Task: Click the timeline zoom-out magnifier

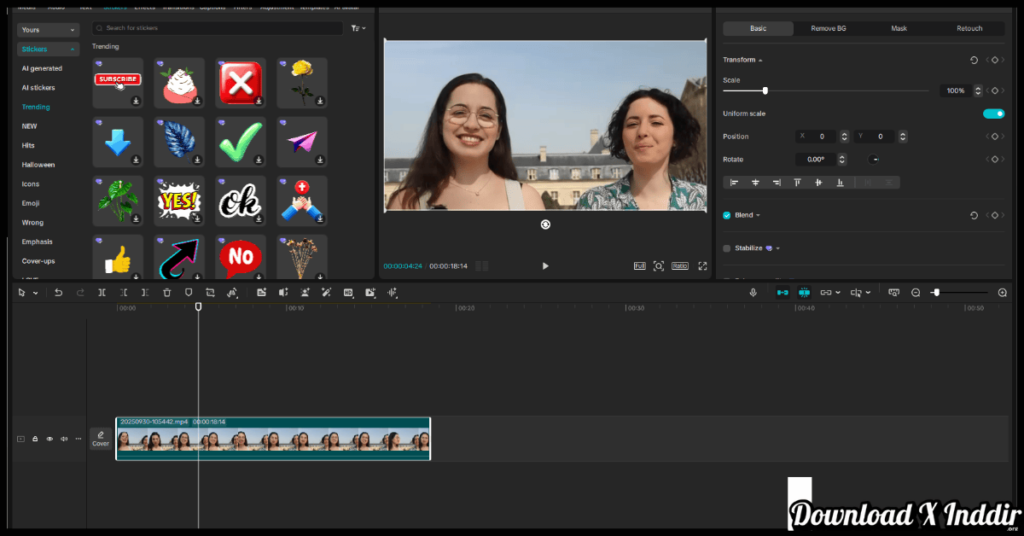Action: [916, 293]
